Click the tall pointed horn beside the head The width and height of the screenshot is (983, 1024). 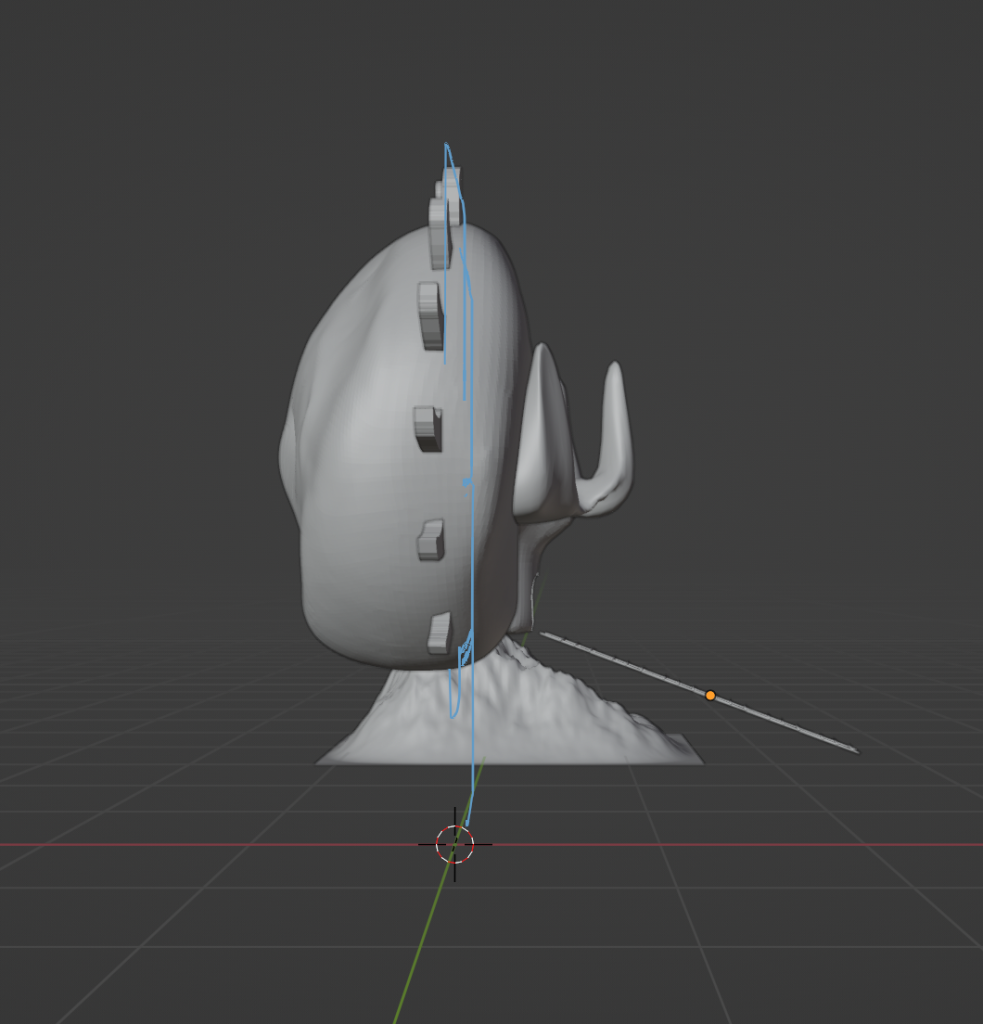545,430
